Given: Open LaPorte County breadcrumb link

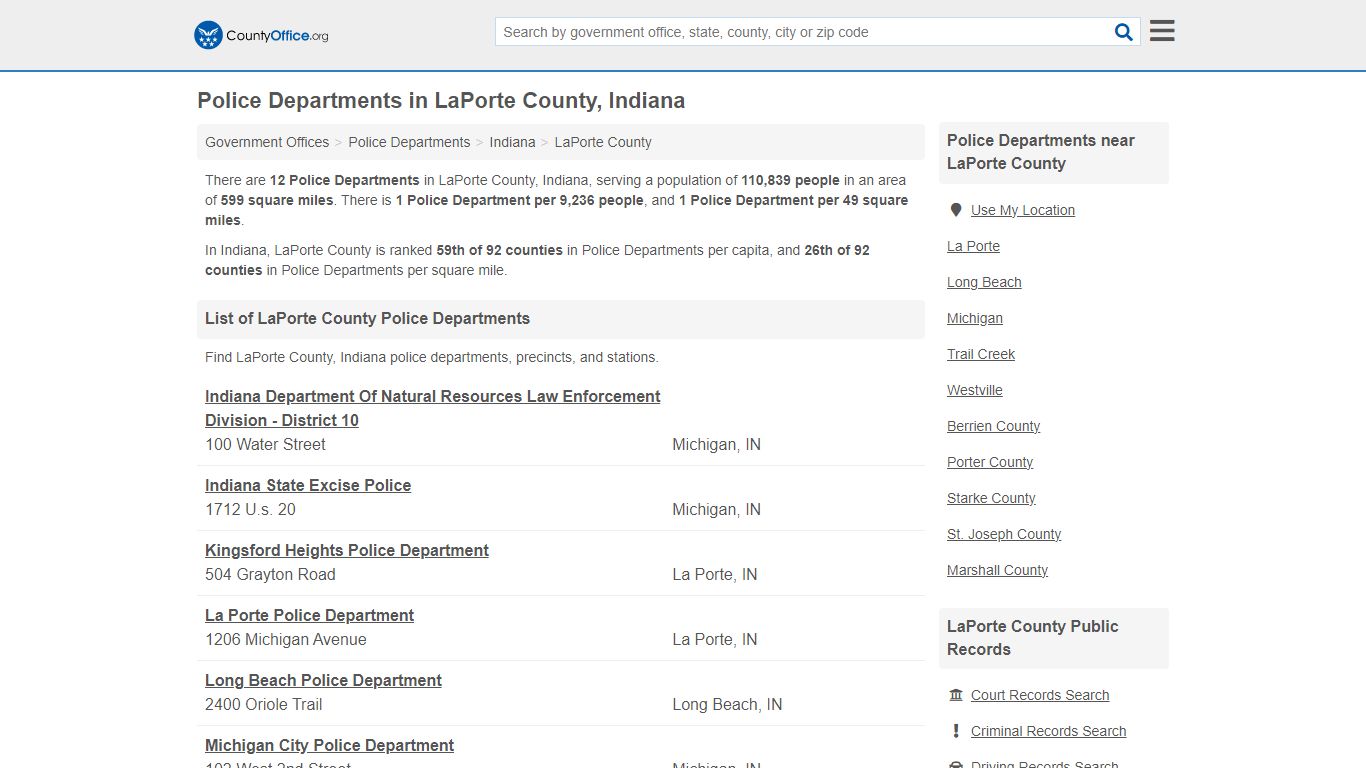Looking at the screenshot, I should (x=603, y=142).
